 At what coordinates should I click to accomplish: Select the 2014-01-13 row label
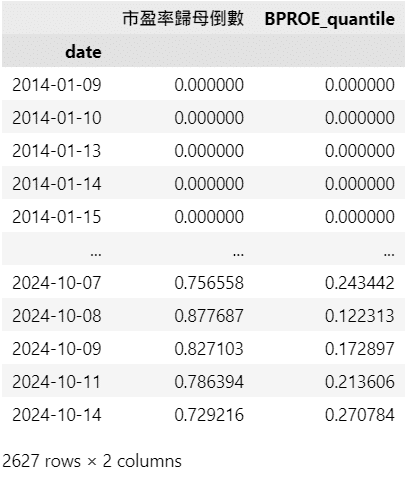[x=57, y=151]
